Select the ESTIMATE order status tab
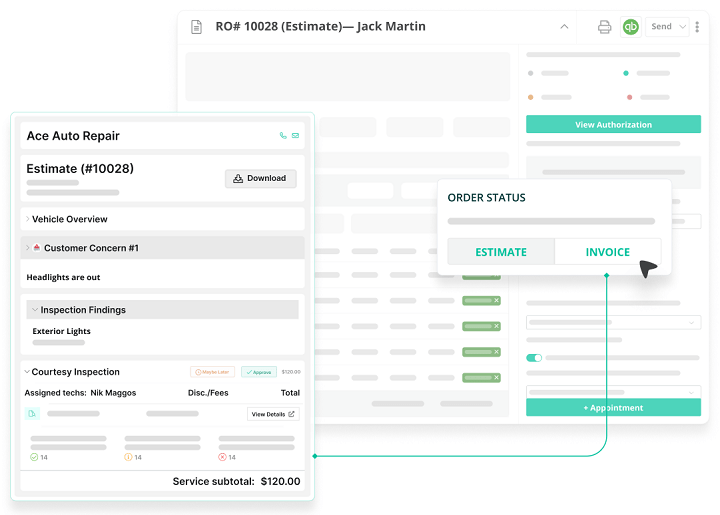This screenshot has height=515, width=720. 500,252
